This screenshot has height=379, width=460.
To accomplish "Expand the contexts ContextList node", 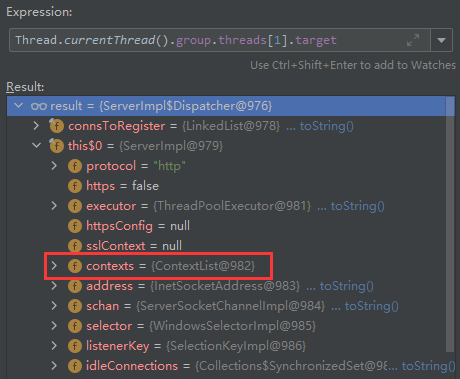I will pos(54,266).
